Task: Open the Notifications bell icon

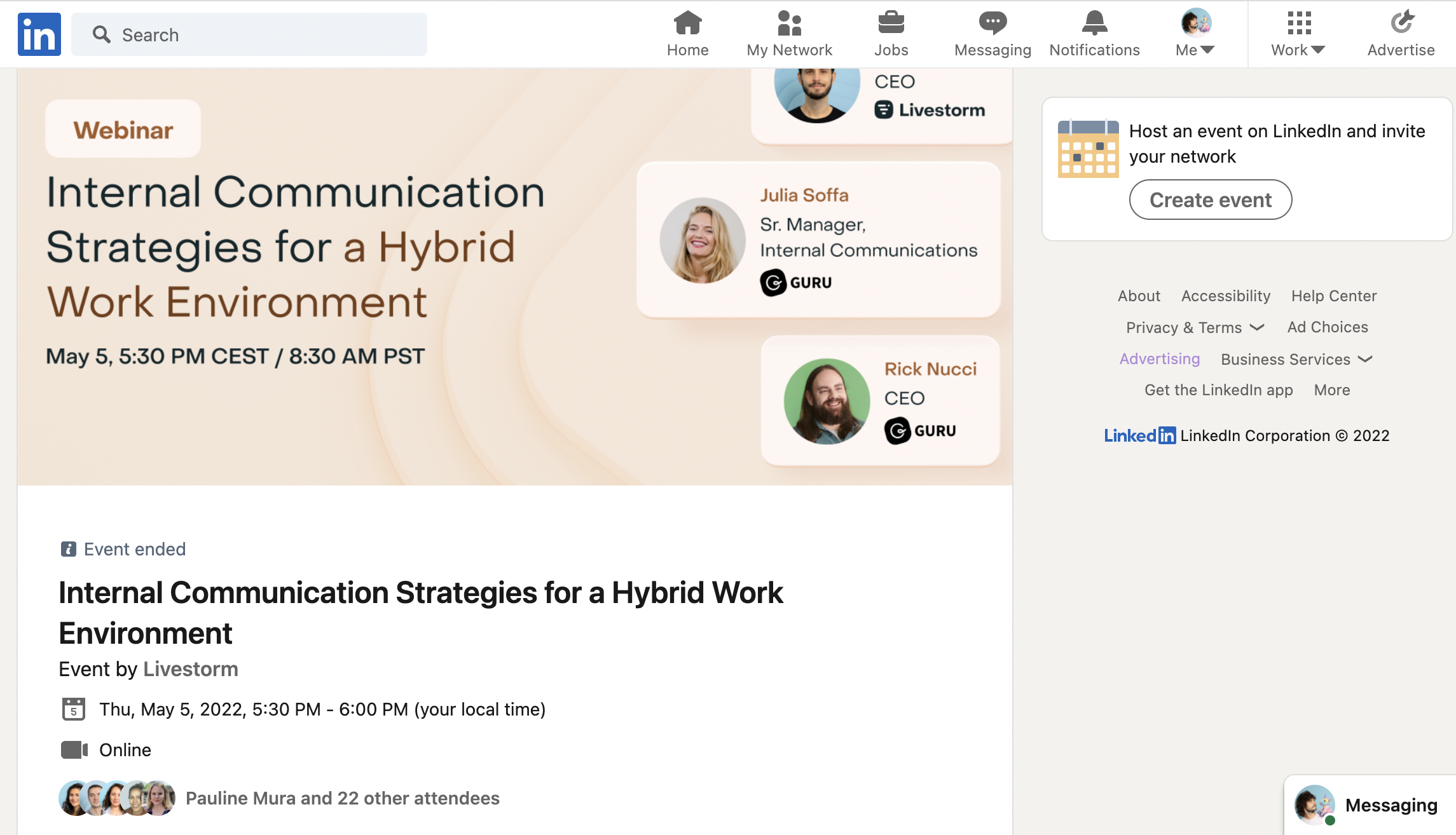Action: click(1094, 23)
